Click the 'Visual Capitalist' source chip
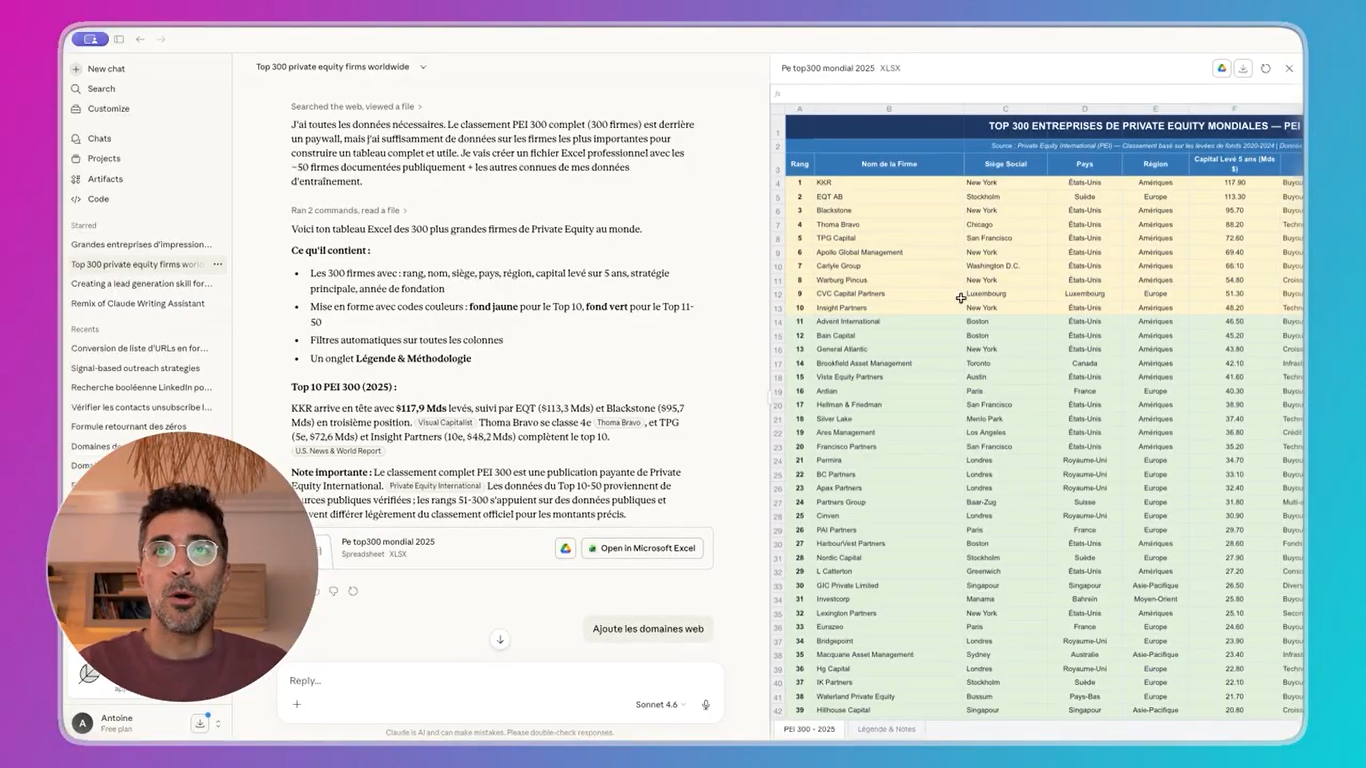Viewport: 1366px width, 768px height. pos(445,423)
